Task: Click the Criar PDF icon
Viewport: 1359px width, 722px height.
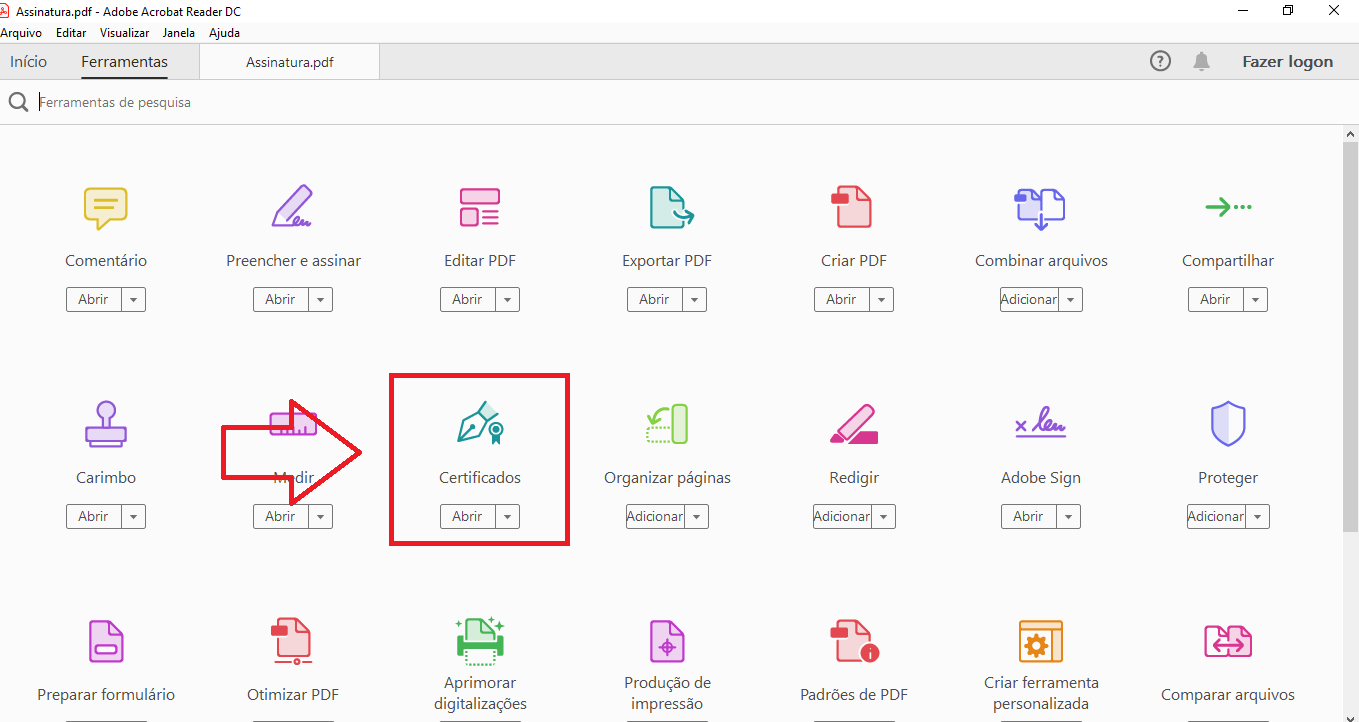Action: coord(853,207)
